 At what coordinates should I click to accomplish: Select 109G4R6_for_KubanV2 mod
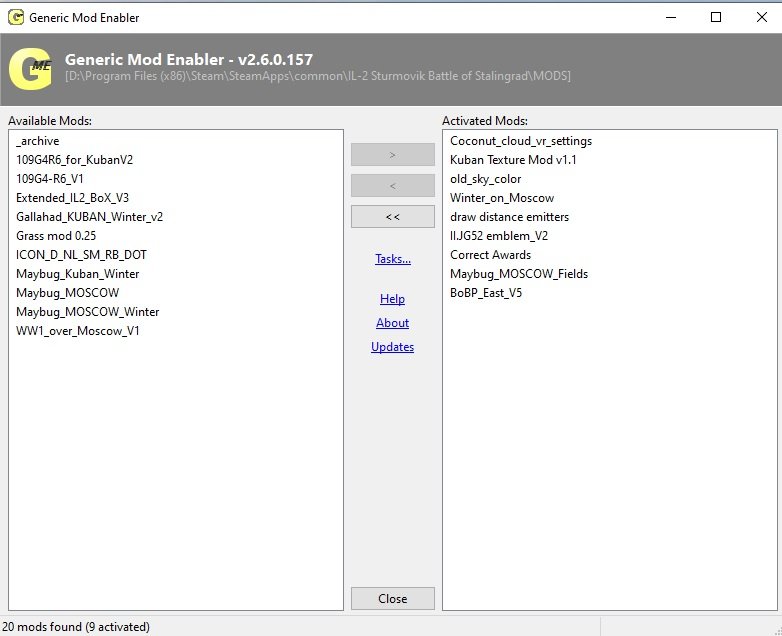pos(74,160)
